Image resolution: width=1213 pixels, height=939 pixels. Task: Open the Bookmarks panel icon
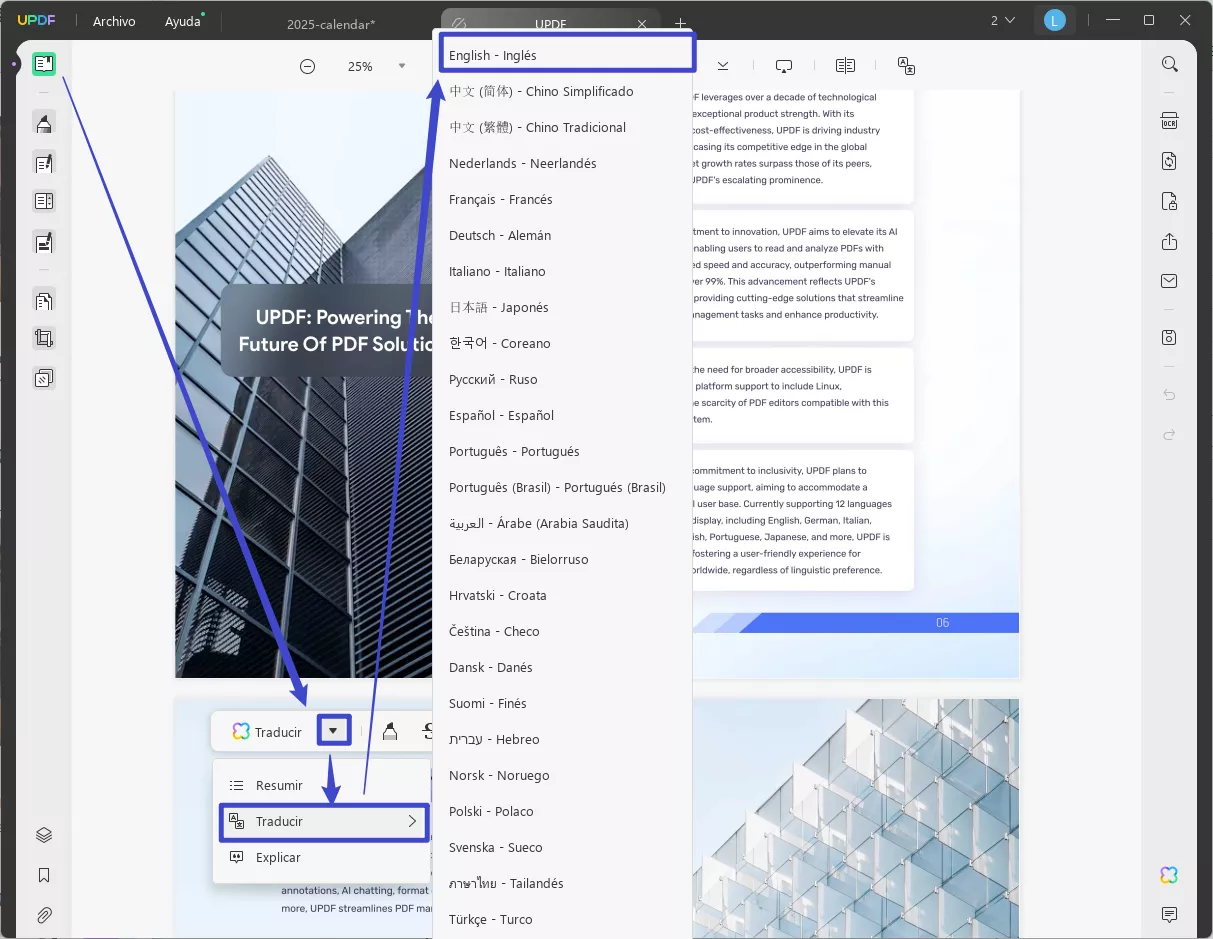pyautogui.click(x=44, y=875)
